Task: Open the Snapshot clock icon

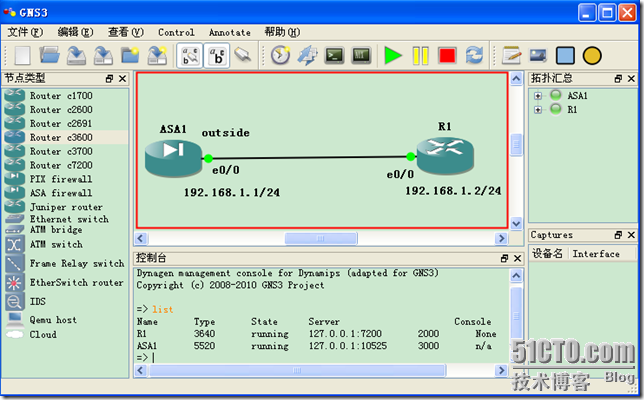Action: (x=281, y=55)
